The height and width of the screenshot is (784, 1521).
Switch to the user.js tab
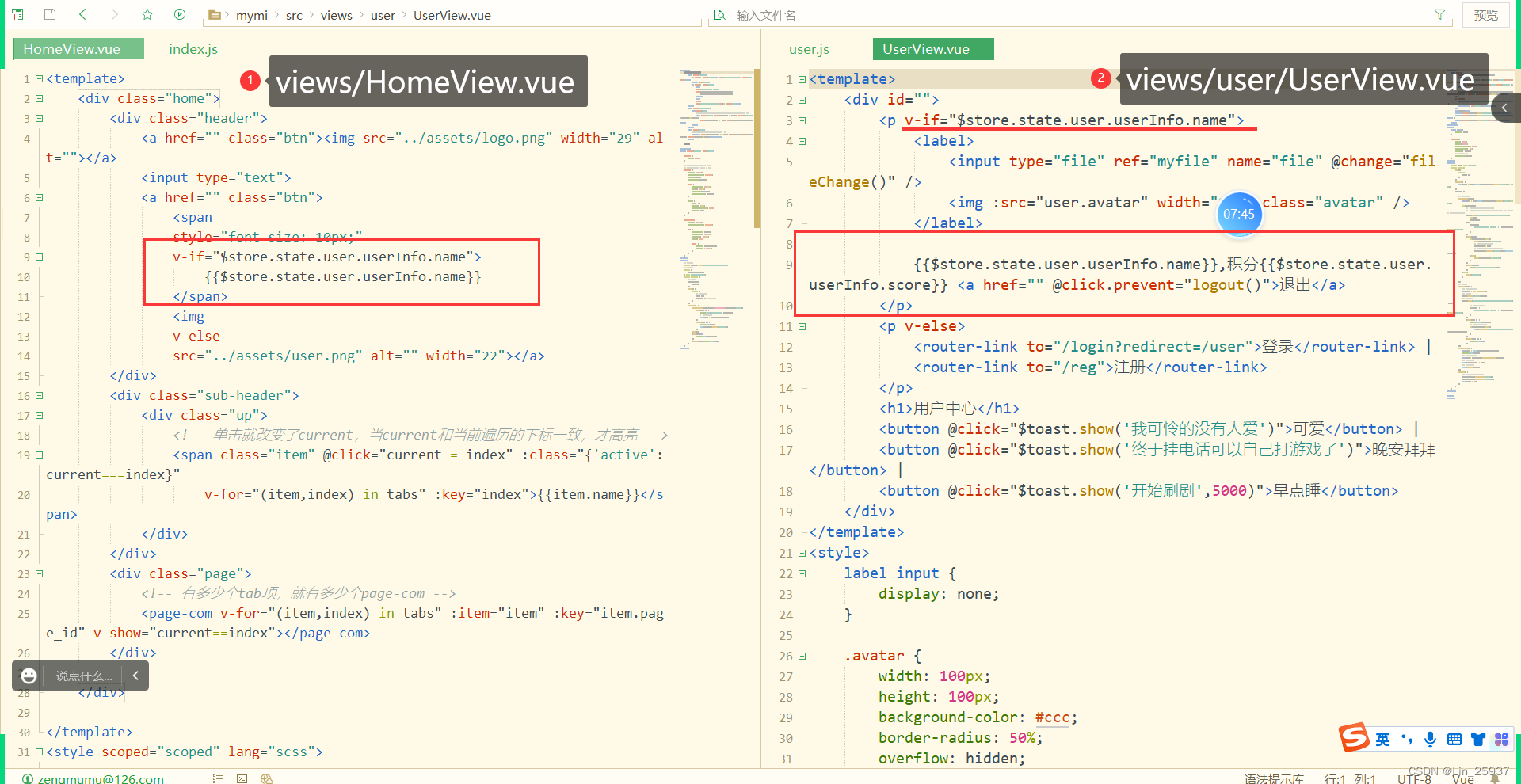(809, 49)
